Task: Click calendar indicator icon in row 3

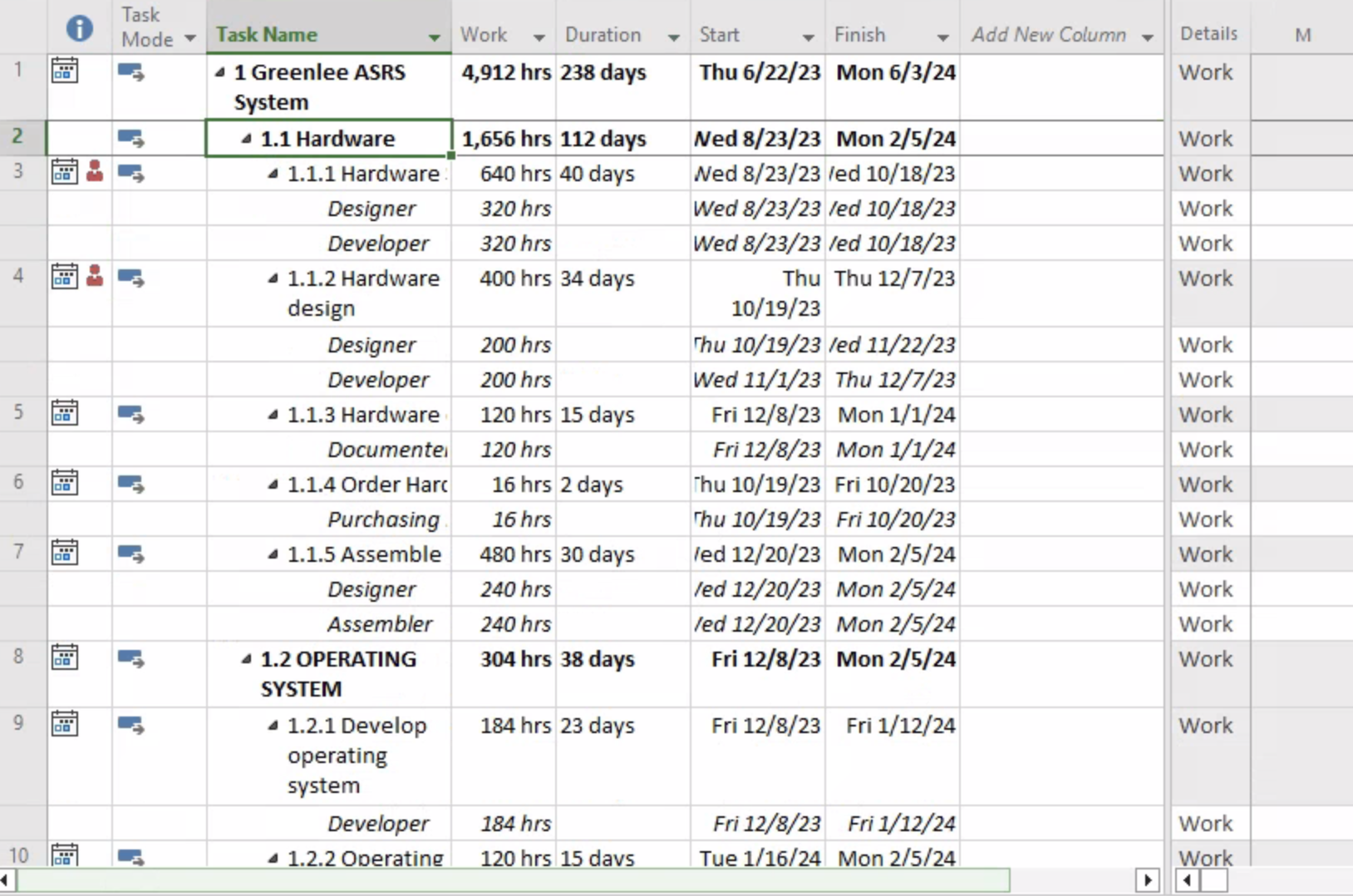Action: 65,172
